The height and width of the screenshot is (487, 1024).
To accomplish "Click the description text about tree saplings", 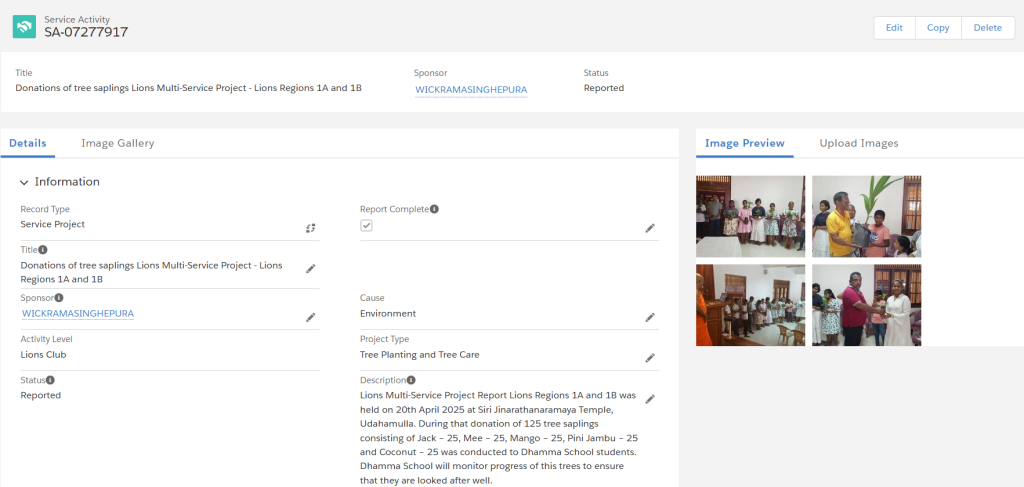I will click(x=499, y=437).
